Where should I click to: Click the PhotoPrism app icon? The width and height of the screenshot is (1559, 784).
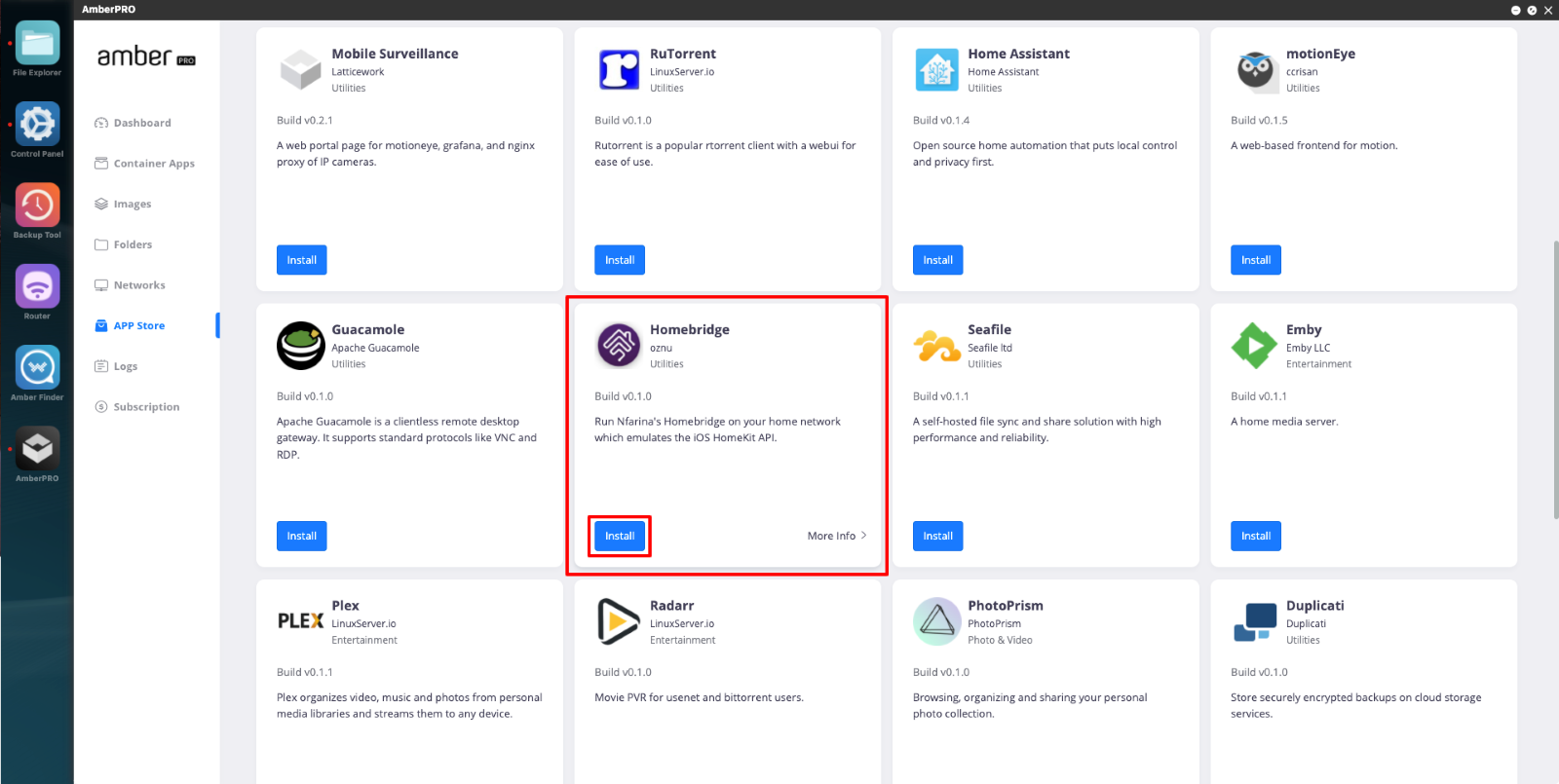[936, 621]
